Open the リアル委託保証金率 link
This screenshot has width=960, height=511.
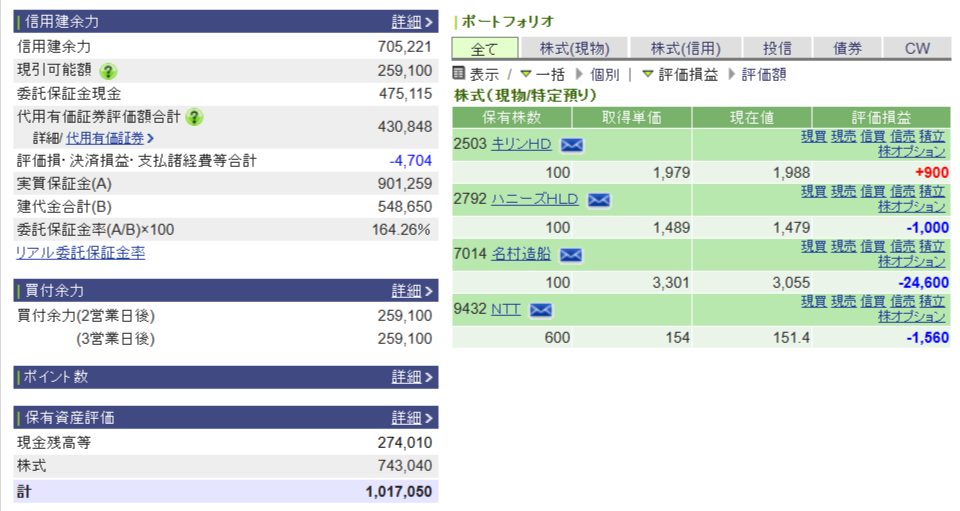click(80, 253)
